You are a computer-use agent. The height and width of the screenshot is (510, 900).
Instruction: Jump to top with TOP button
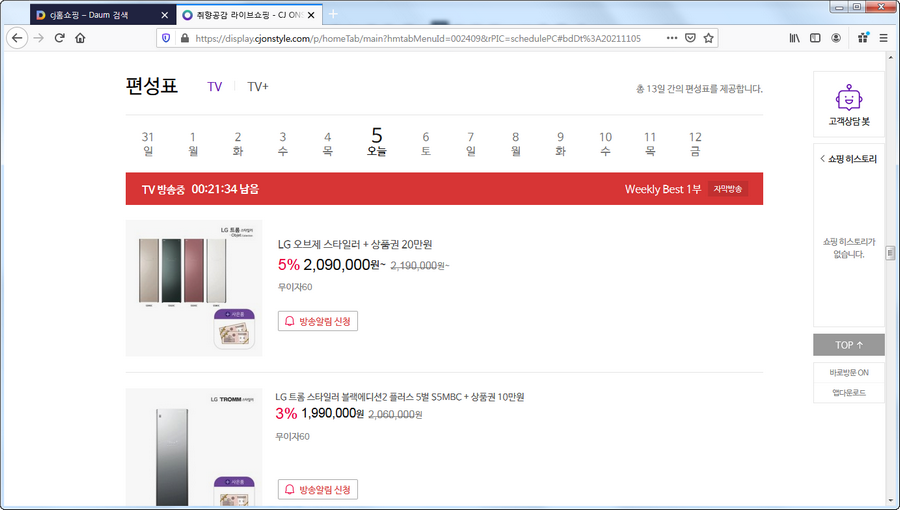pyautogui.click(x=849, y=345)
